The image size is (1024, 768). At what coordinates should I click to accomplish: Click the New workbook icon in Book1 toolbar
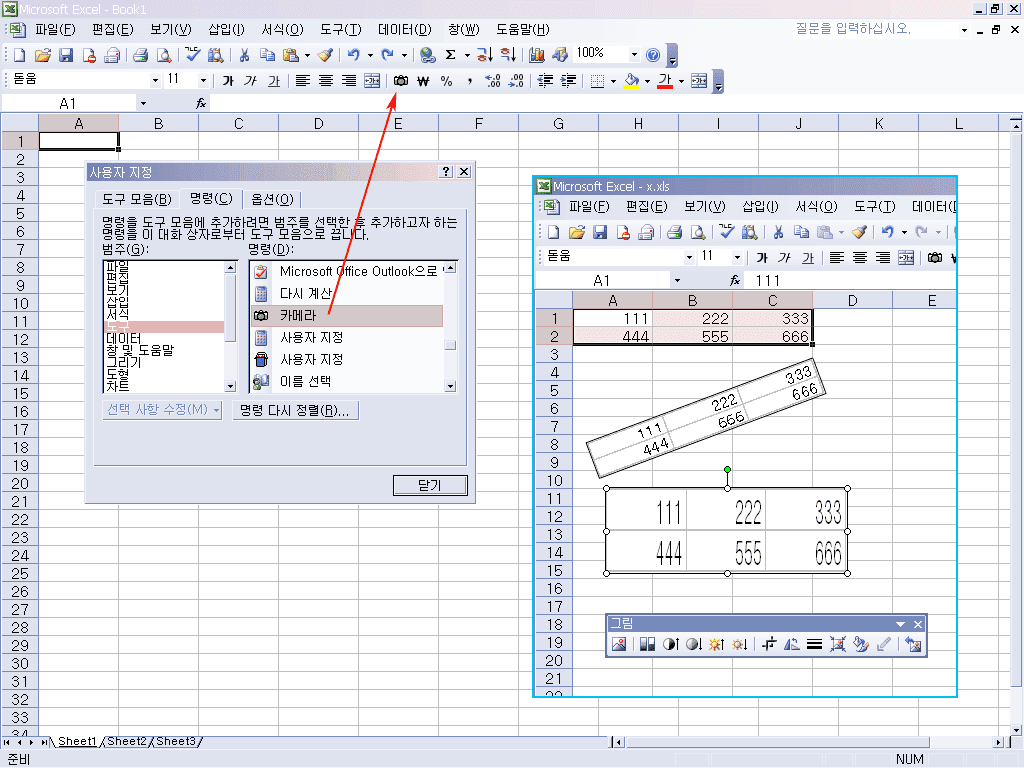point(20,55)
